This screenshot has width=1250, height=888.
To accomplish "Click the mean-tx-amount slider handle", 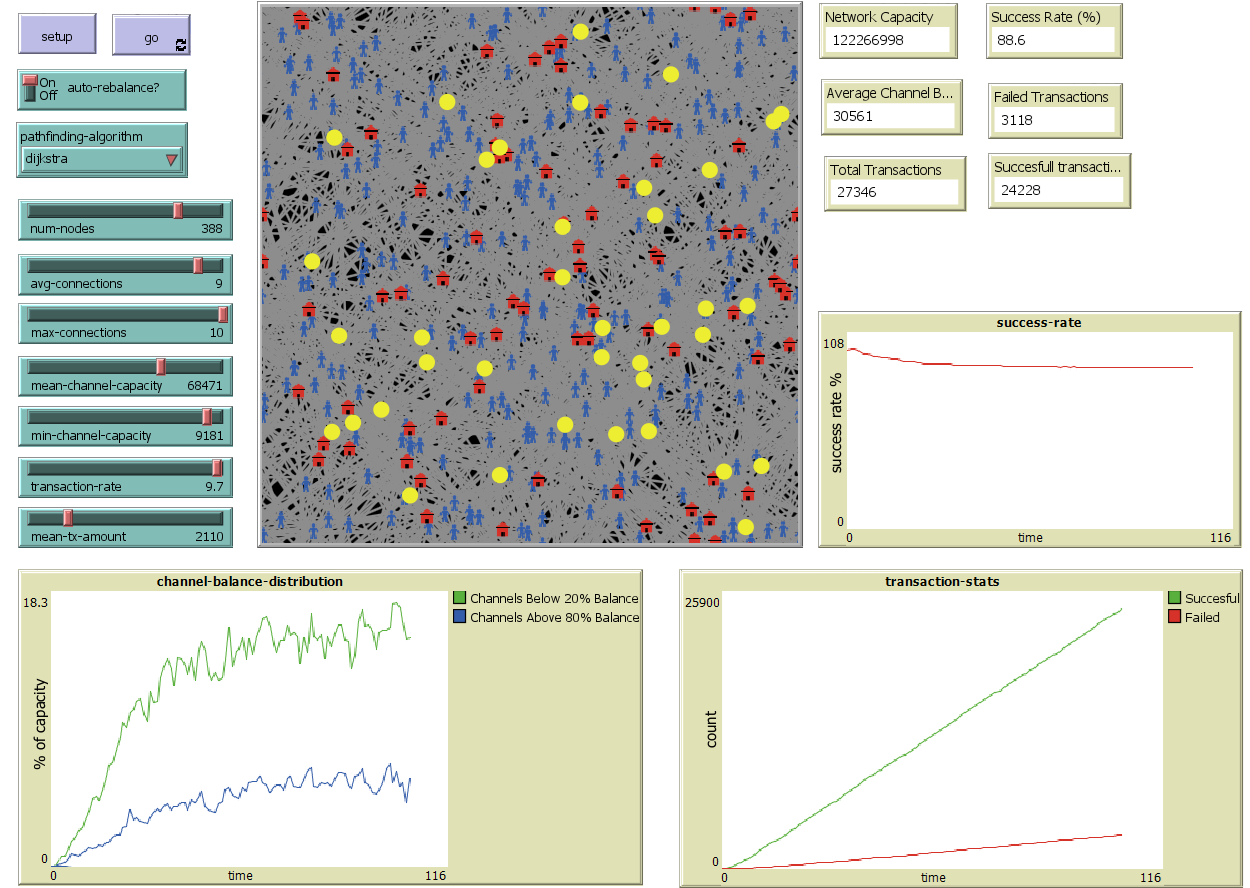I will [68, 518].
